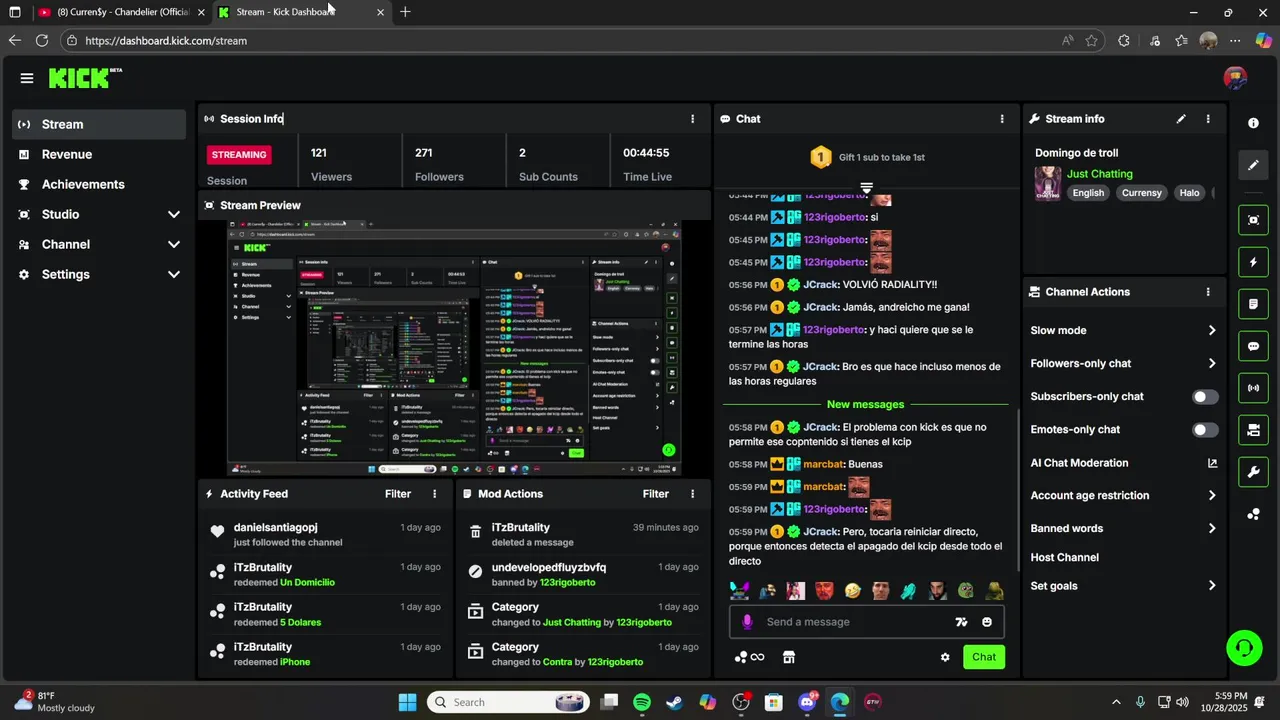Click Host Channel action
The image size is (1280, 720).
click(x=1064, y=558)
